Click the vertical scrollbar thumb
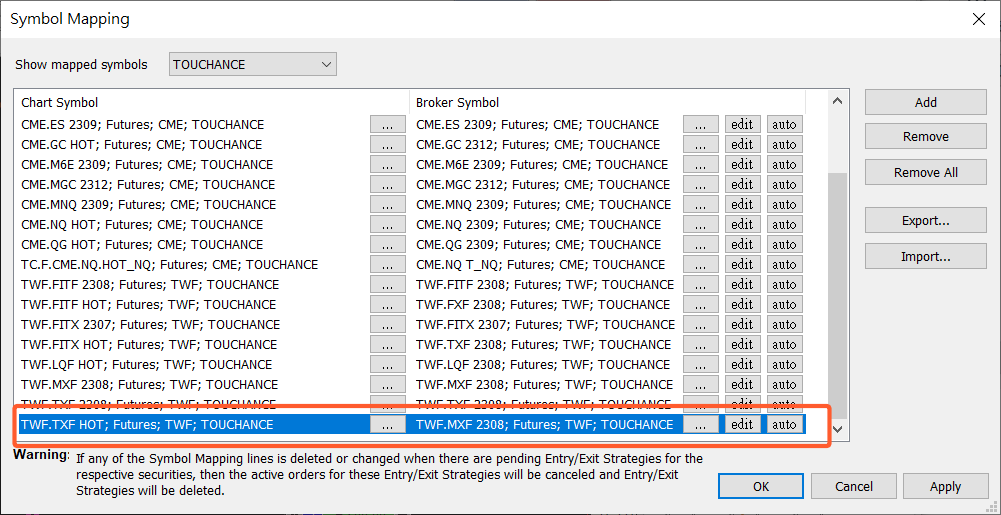This screenshot has width=1001, height=515. [x=838, y=294]
